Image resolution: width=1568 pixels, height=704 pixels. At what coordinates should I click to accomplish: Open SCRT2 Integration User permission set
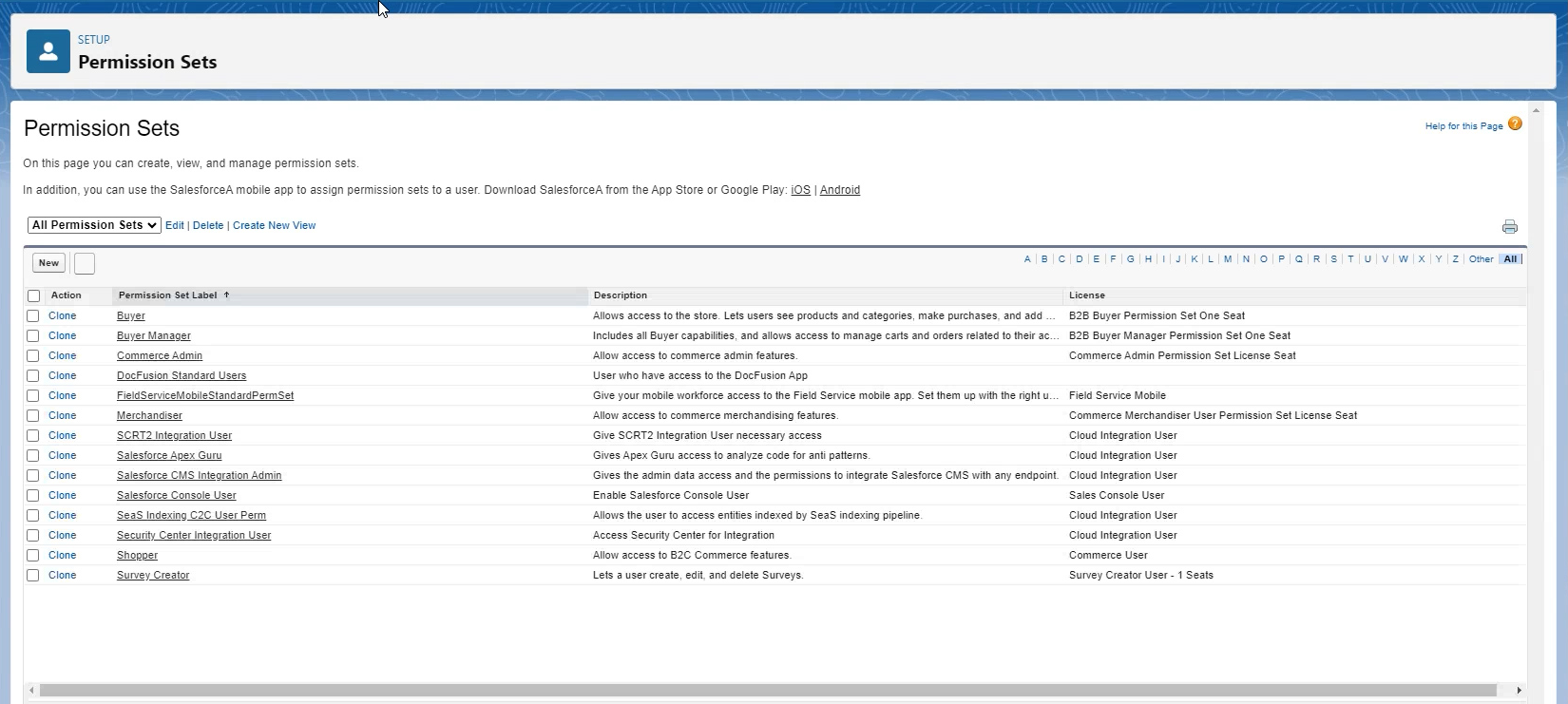[174, 435]
